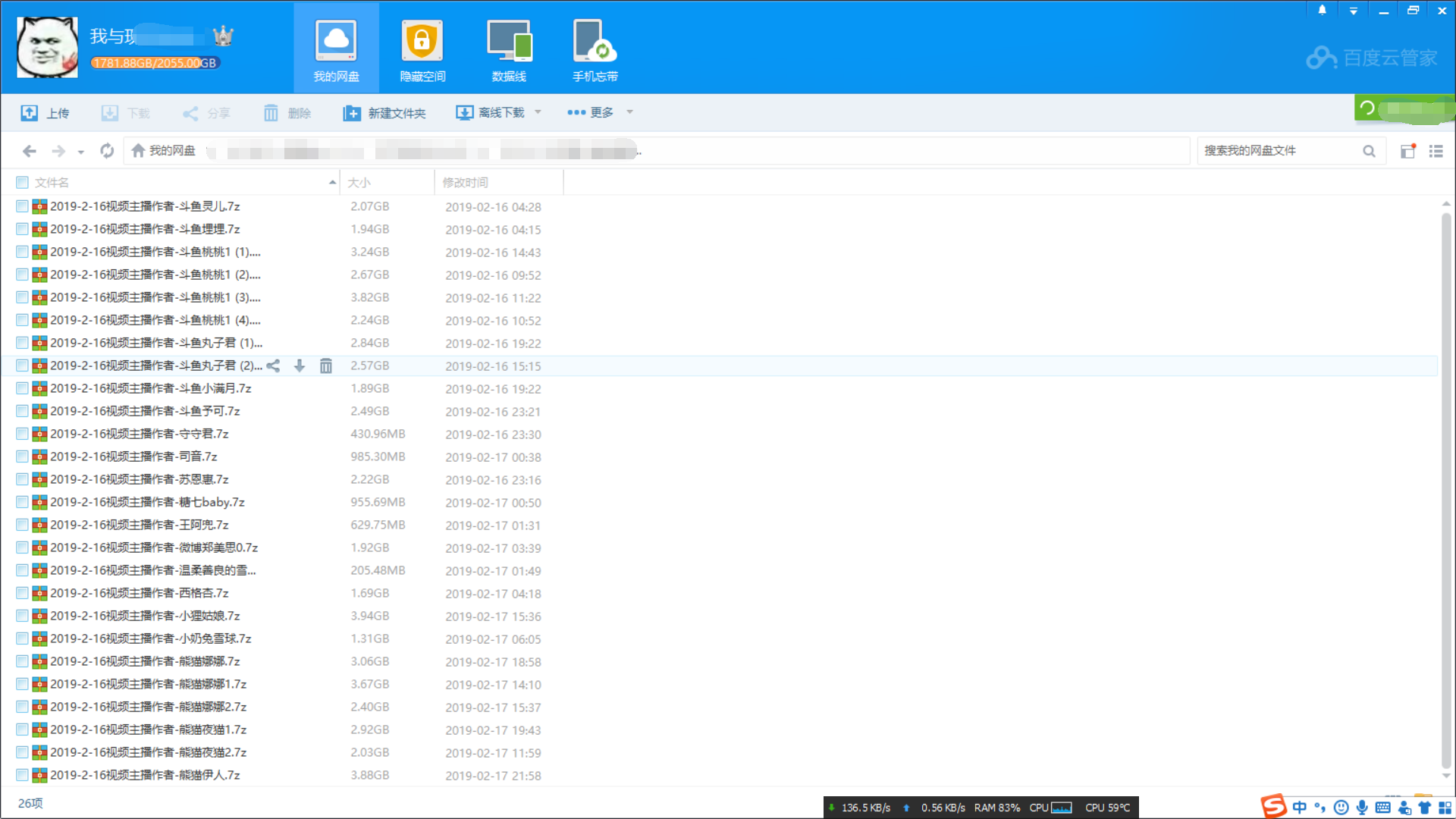
Task: Create a folder with 新建文件夹
Action: [x=384, y=113]
